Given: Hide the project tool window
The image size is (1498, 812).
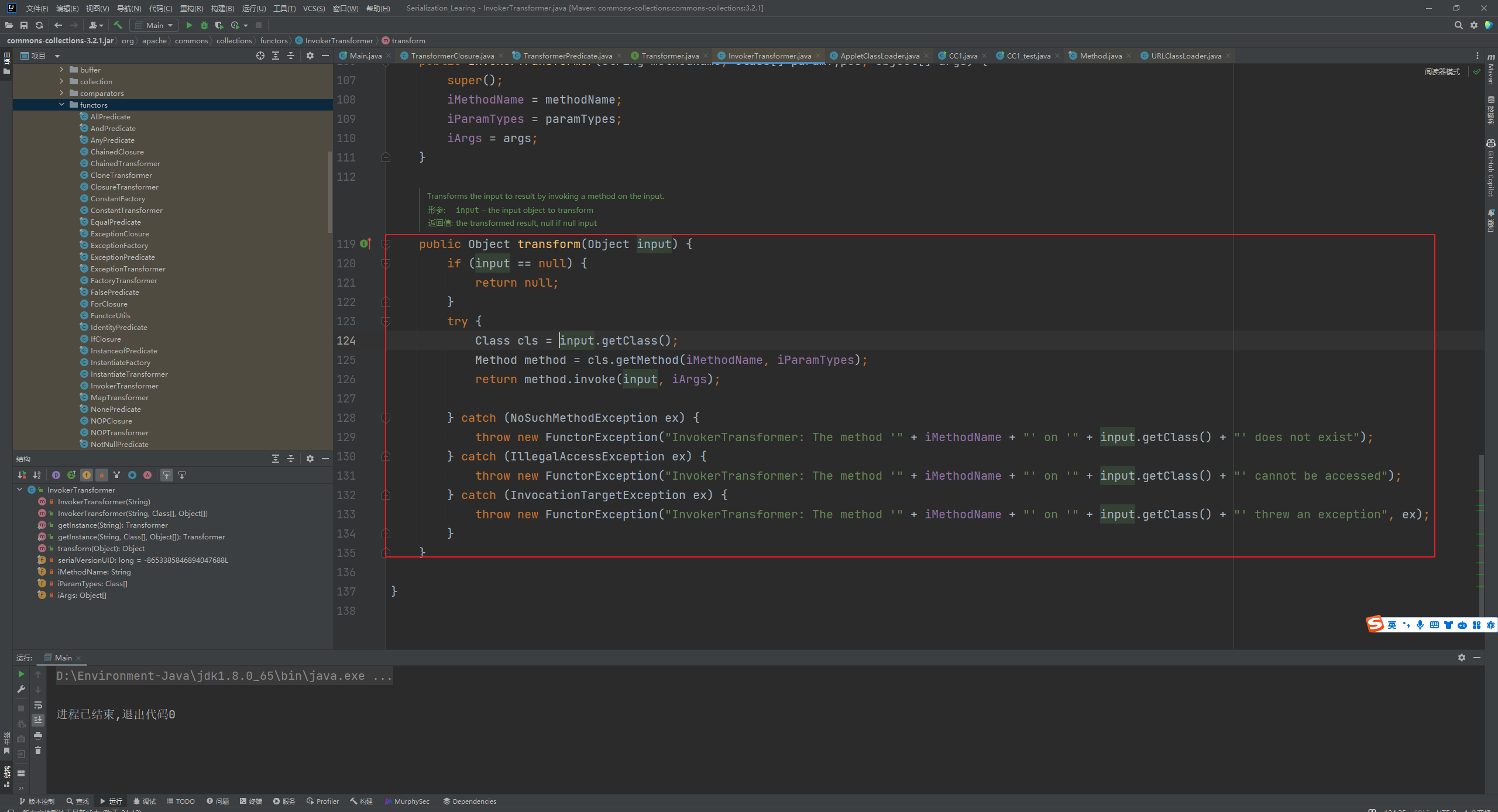Looking at the screenshot, I should click(325, 56).
